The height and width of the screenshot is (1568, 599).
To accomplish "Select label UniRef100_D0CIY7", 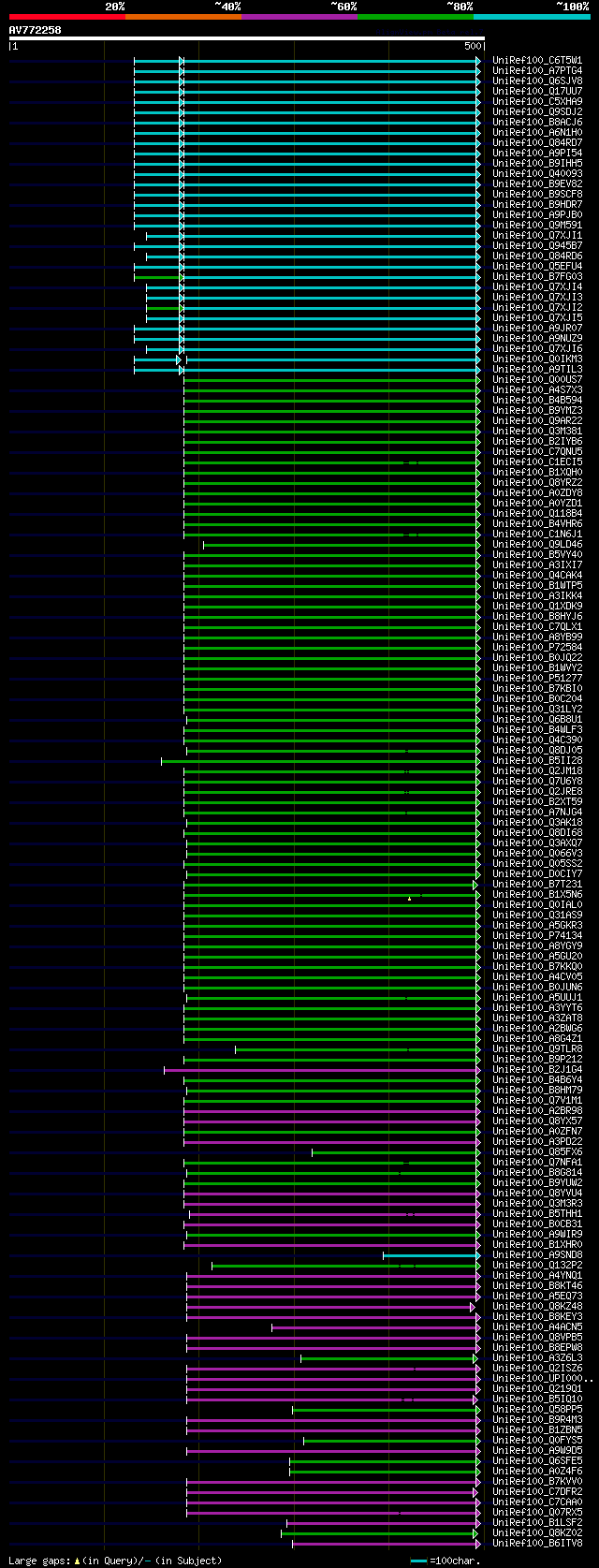I will [x=537, y=873].
